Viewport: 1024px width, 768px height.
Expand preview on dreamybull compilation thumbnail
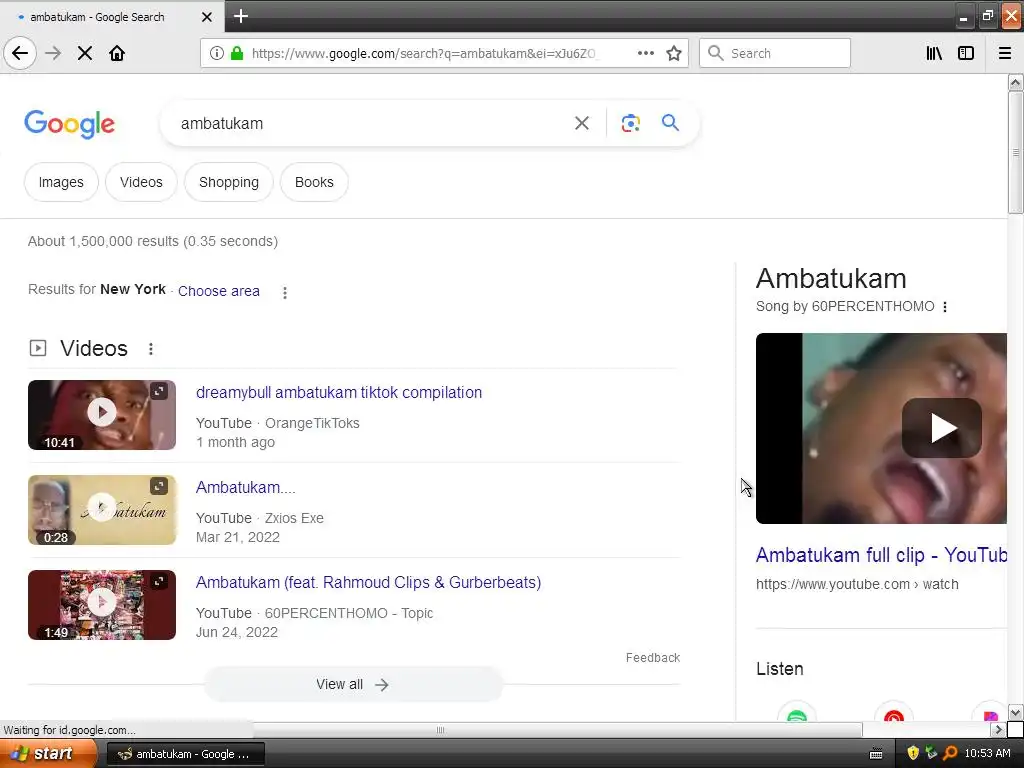[159, 391]
